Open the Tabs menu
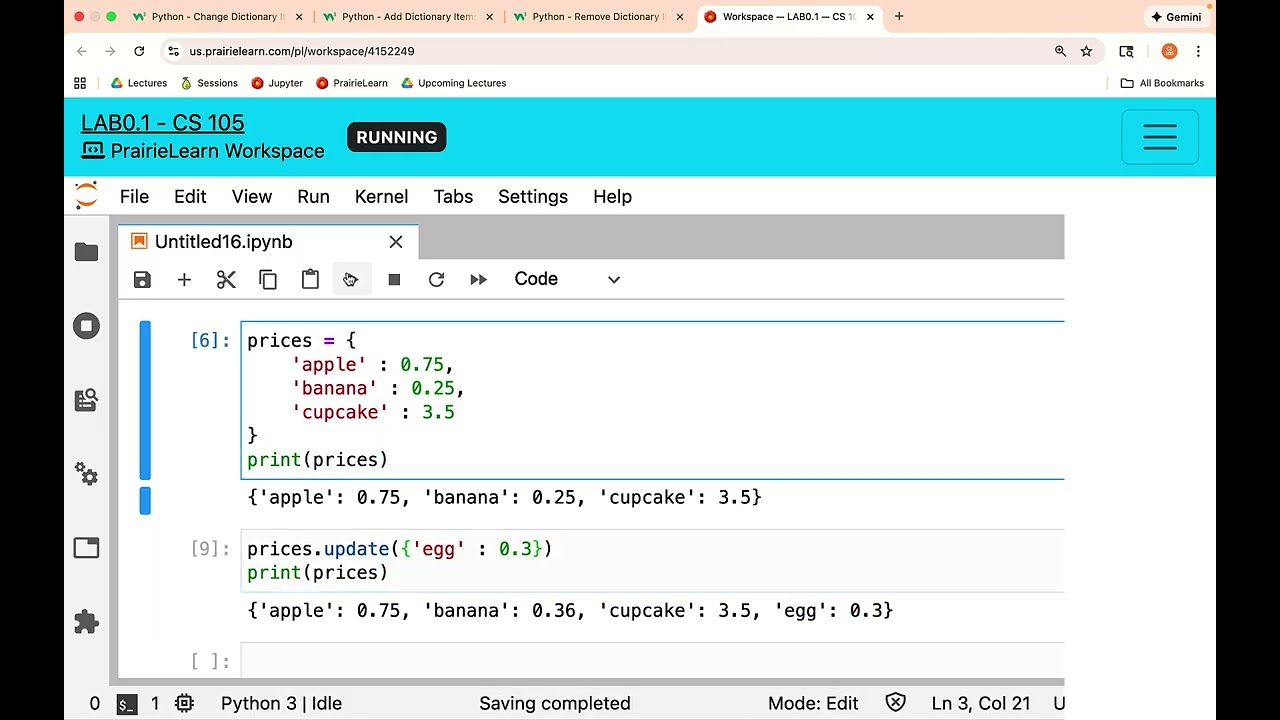Screen dimensions: 1280x720 click(453, 196)
